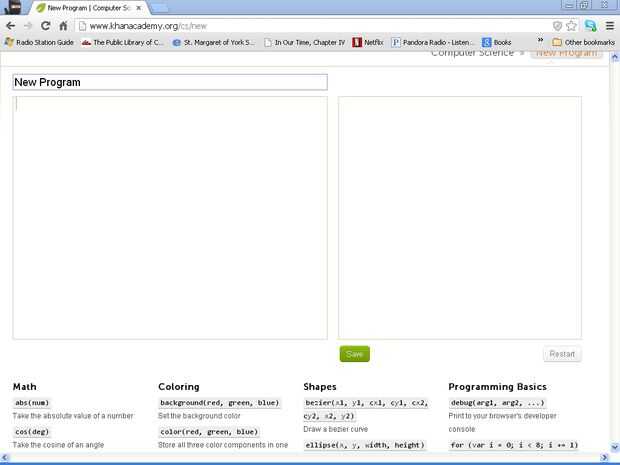Click the New Program title field
The image size is (620, 465).
[170, 82]
